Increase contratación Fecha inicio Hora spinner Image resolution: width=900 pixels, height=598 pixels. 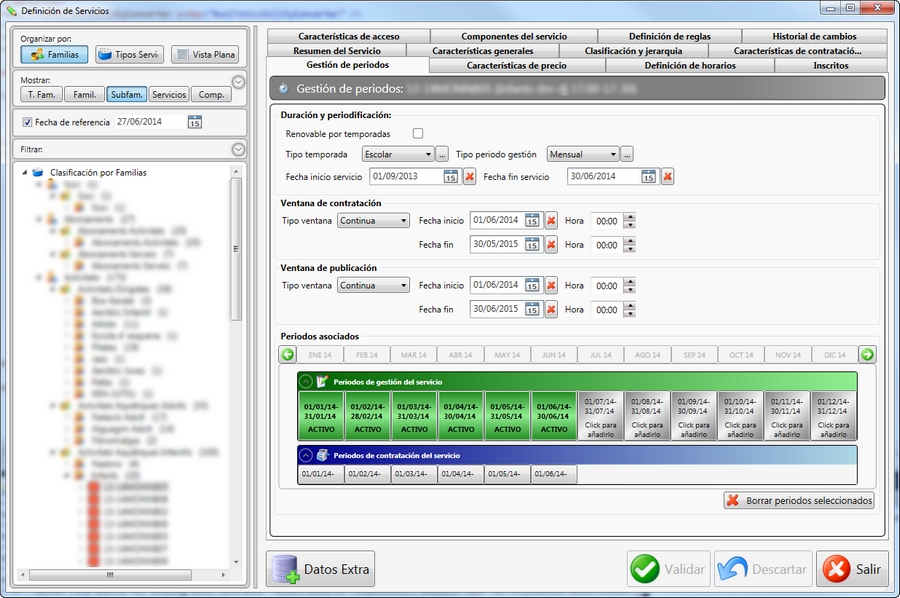point(630,217)
